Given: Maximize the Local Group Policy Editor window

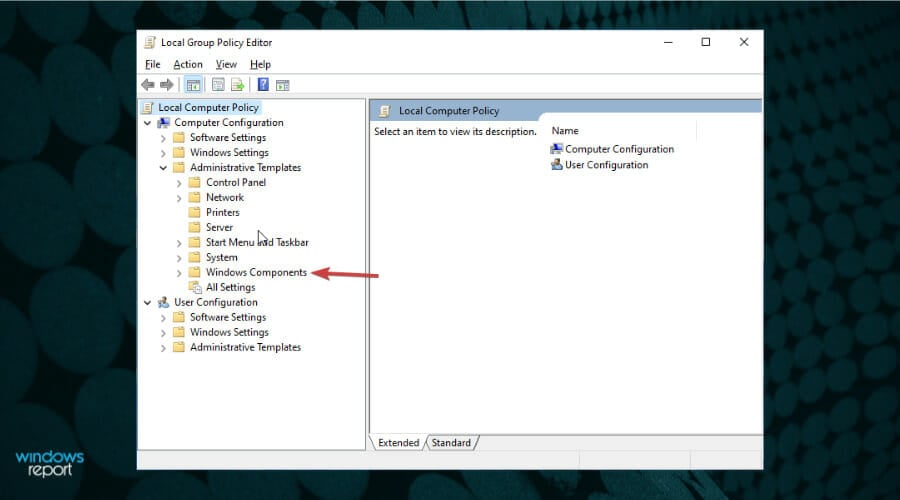Looking at the screenshot, I should (x=706, y=42).
